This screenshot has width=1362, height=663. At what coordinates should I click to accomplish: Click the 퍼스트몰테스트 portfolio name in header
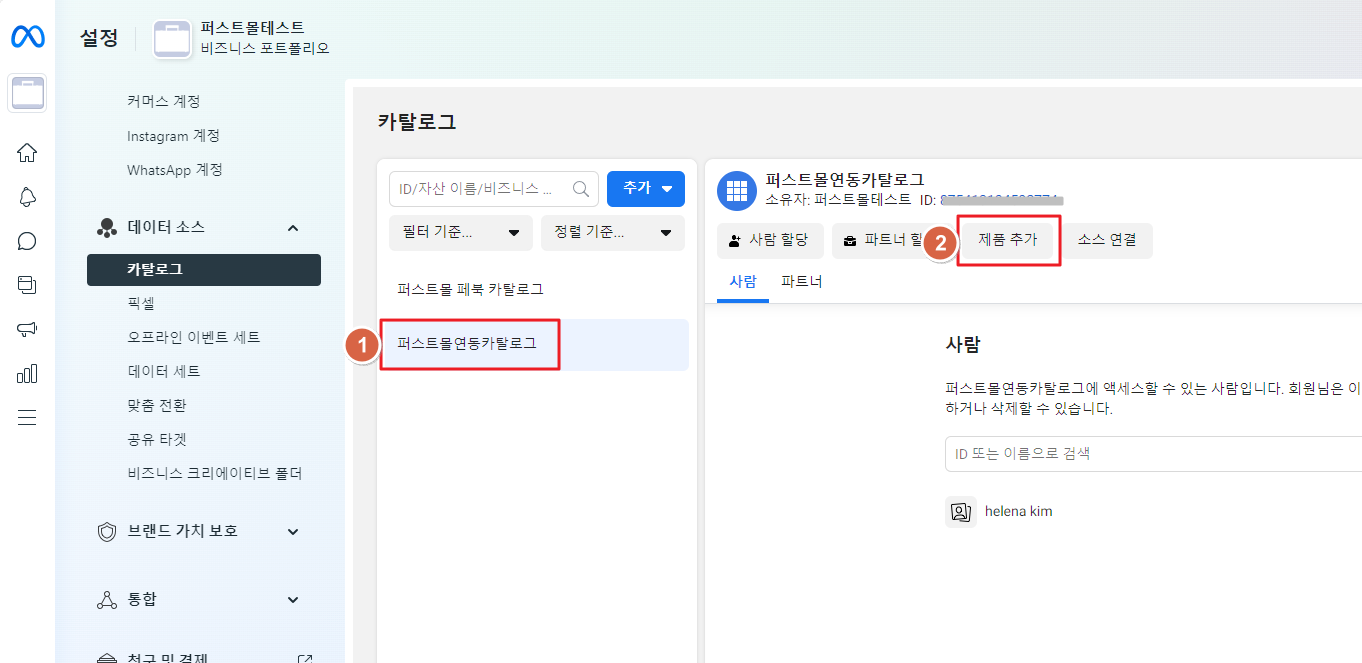252,28
